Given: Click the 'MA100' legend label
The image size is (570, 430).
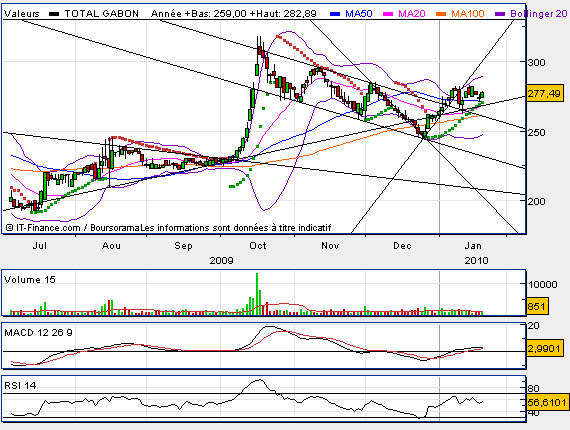Looking at the screenshot, I should [x=468, y=14].
